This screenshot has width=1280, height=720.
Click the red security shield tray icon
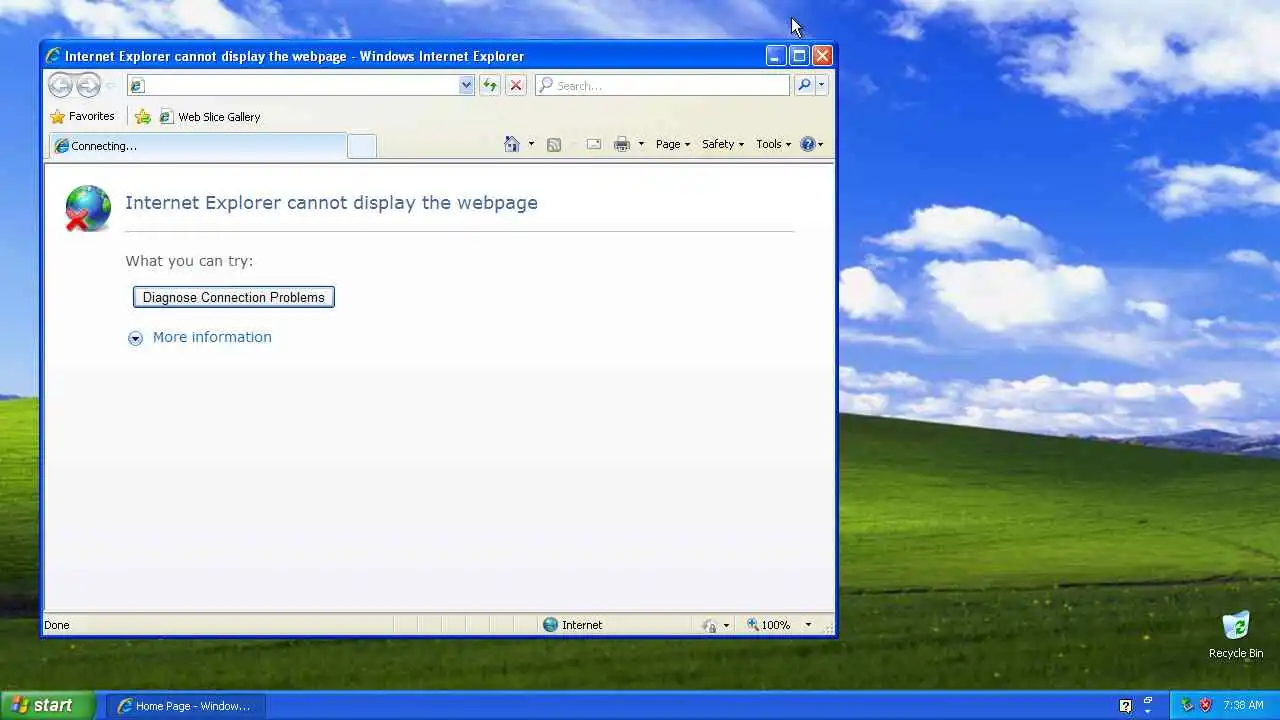1205,705
